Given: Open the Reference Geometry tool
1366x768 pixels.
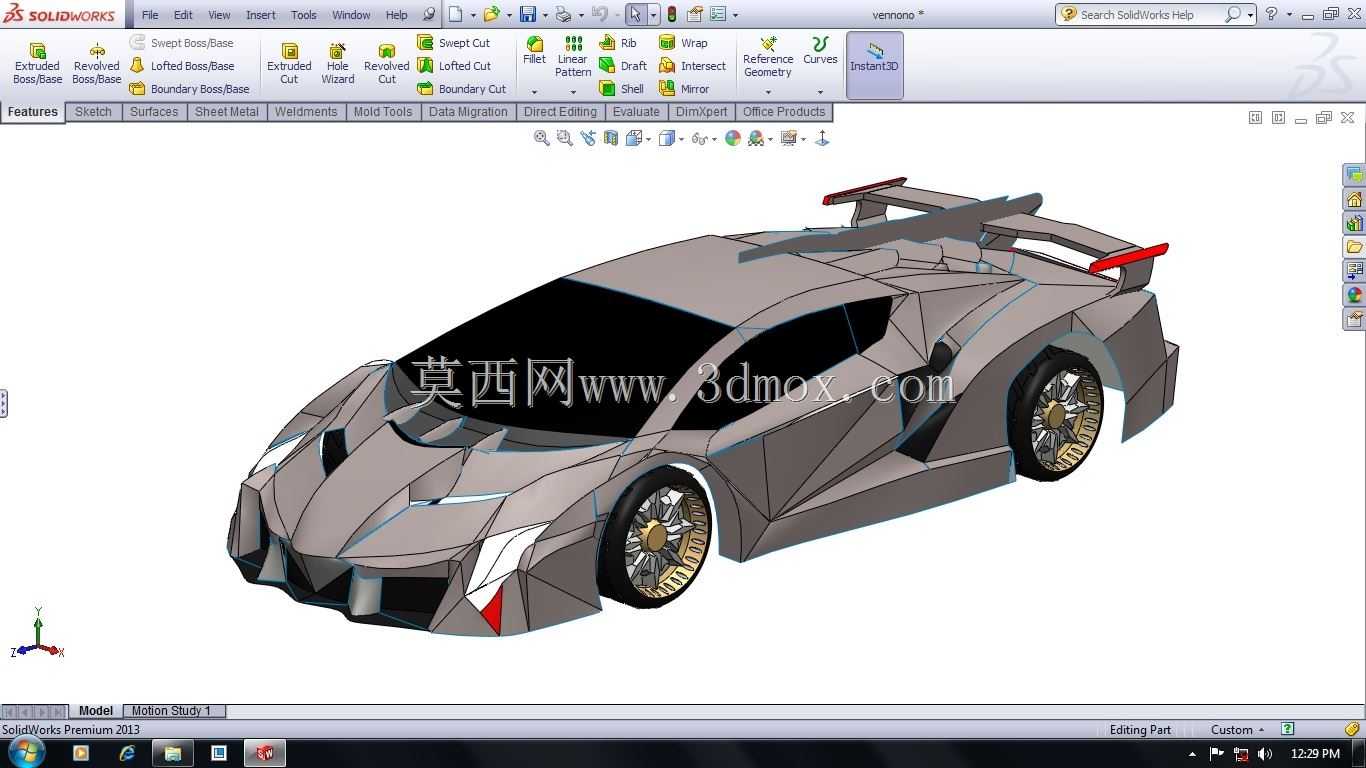Looking at the screenshot, I should 768,57.
